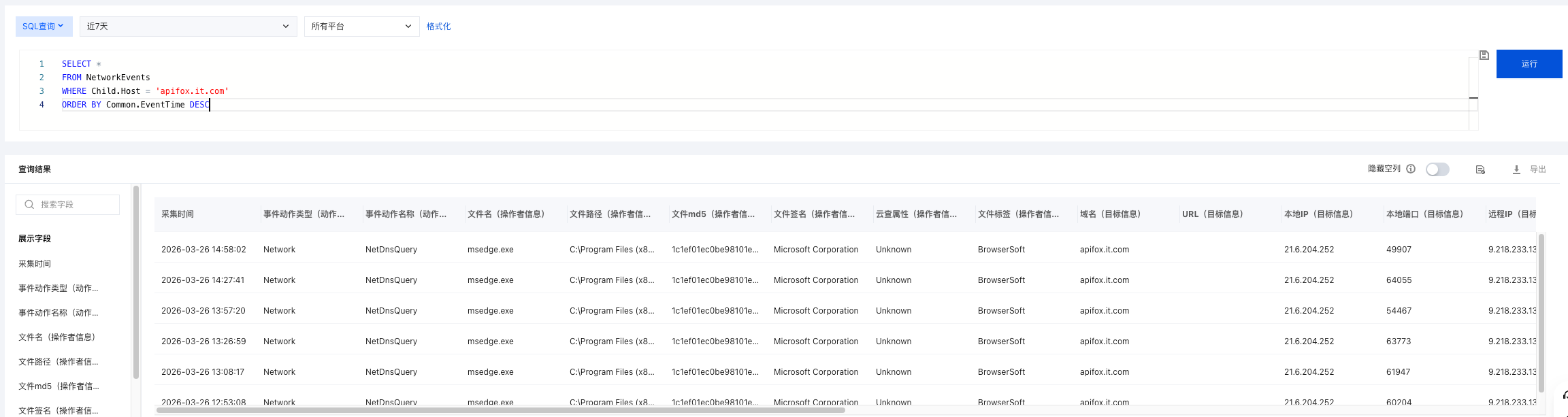
Task: Select 文件md5 field in left sidebar
Action: point(59,386)
